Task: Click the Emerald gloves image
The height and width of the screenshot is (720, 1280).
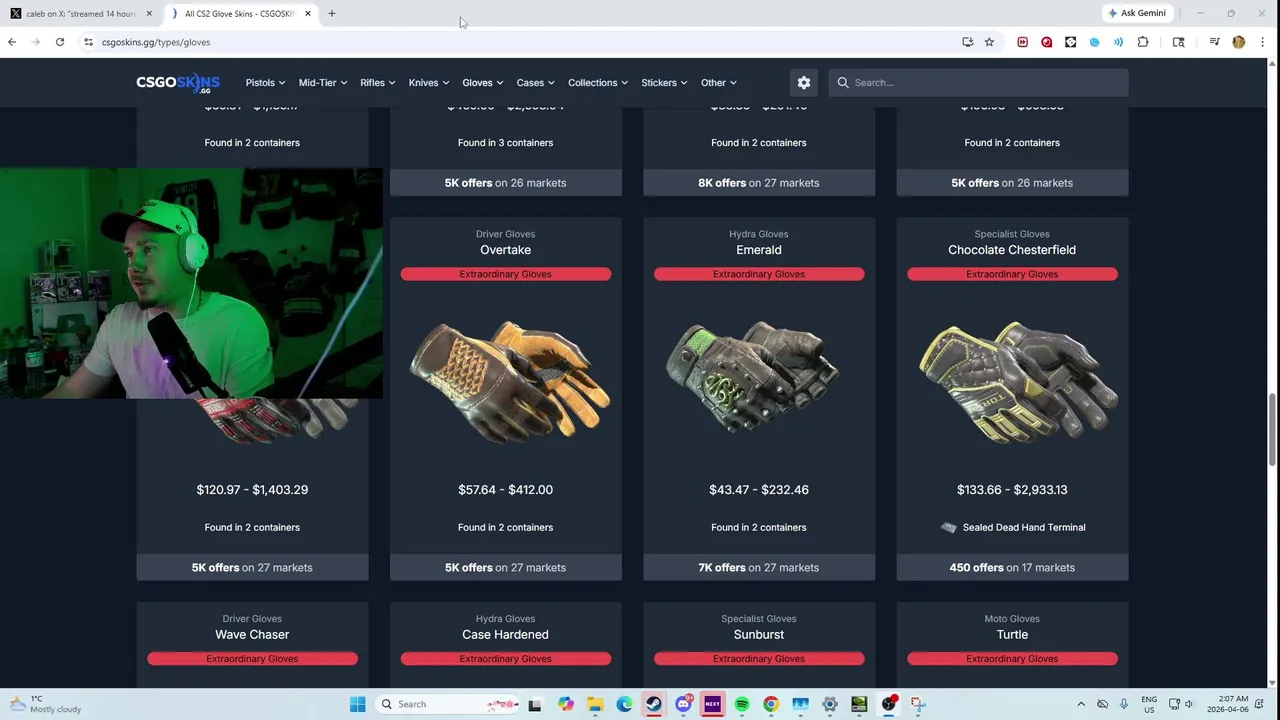Action: click(x=752, y=378)
